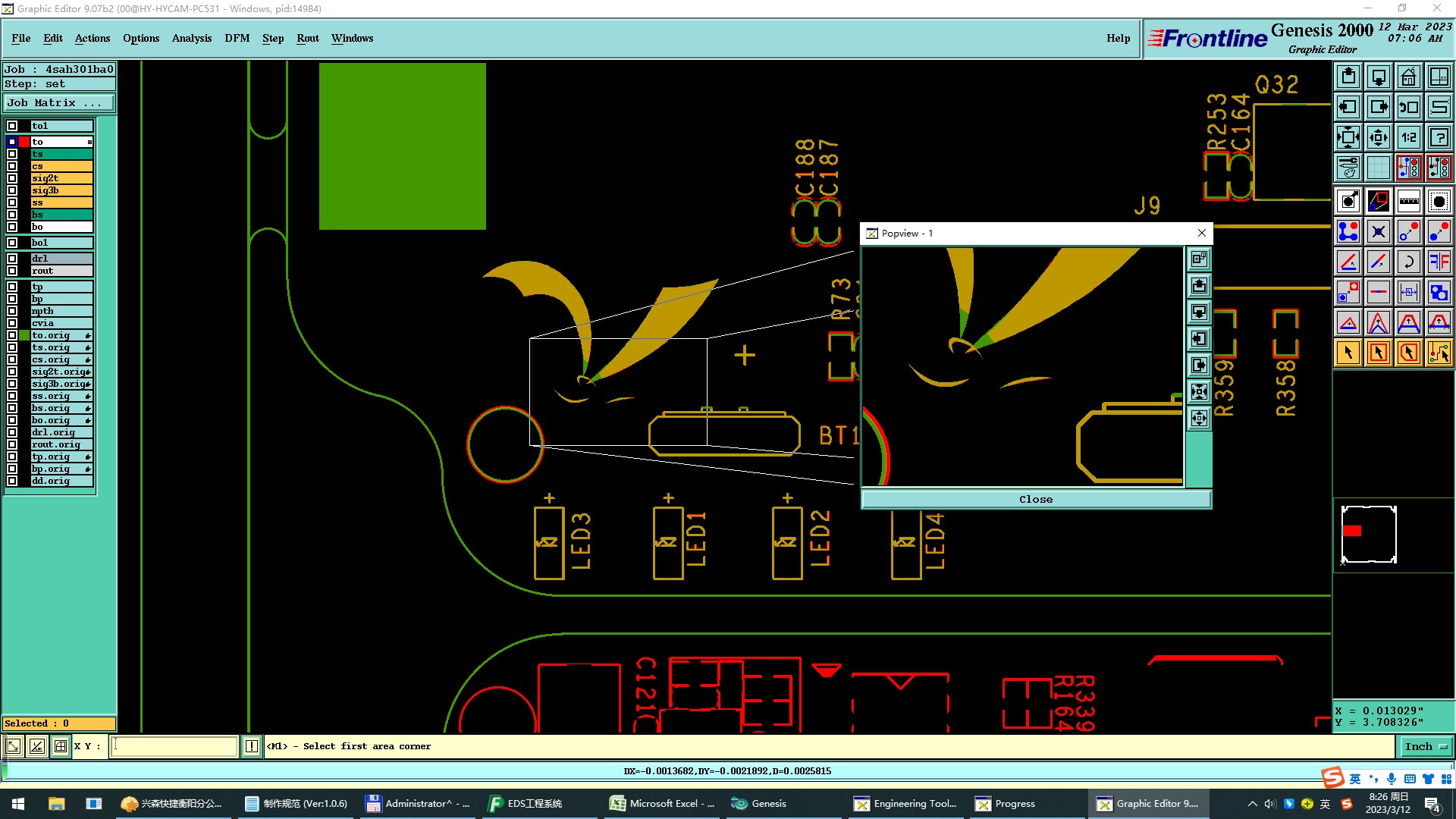Click the grid display icon
Image resolution: width=1456 pixels, height=819 pixels.
(1378, 168)
